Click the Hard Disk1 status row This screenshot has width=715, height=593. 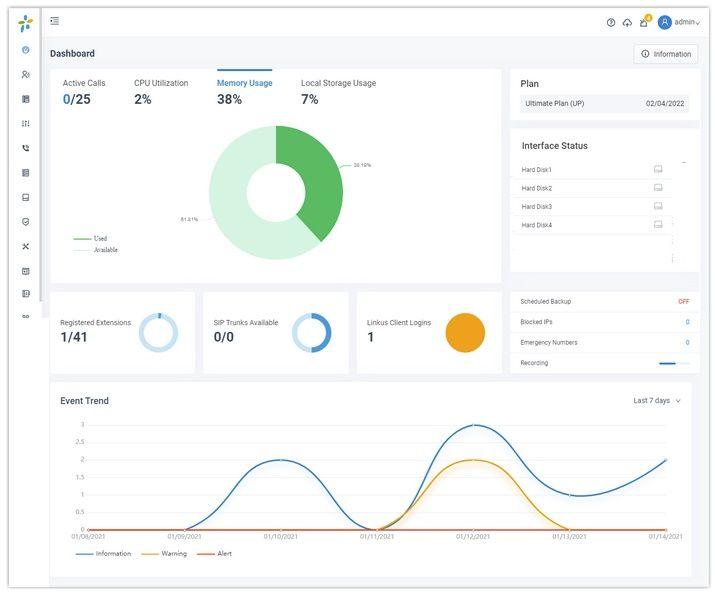591,170
